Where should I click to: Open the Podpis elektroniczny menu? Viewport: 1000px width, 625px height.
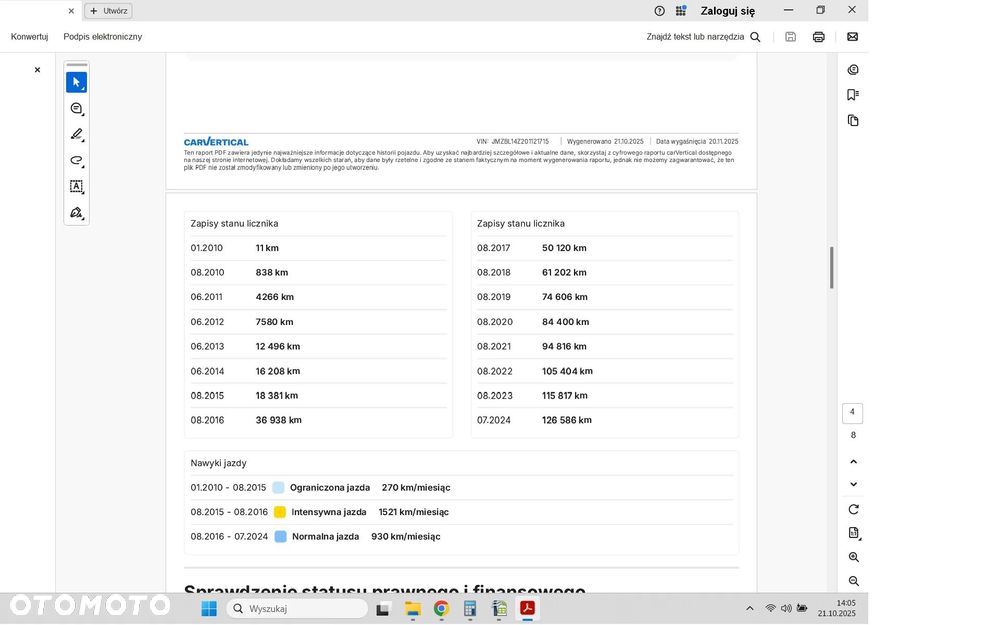coord(103,36)
